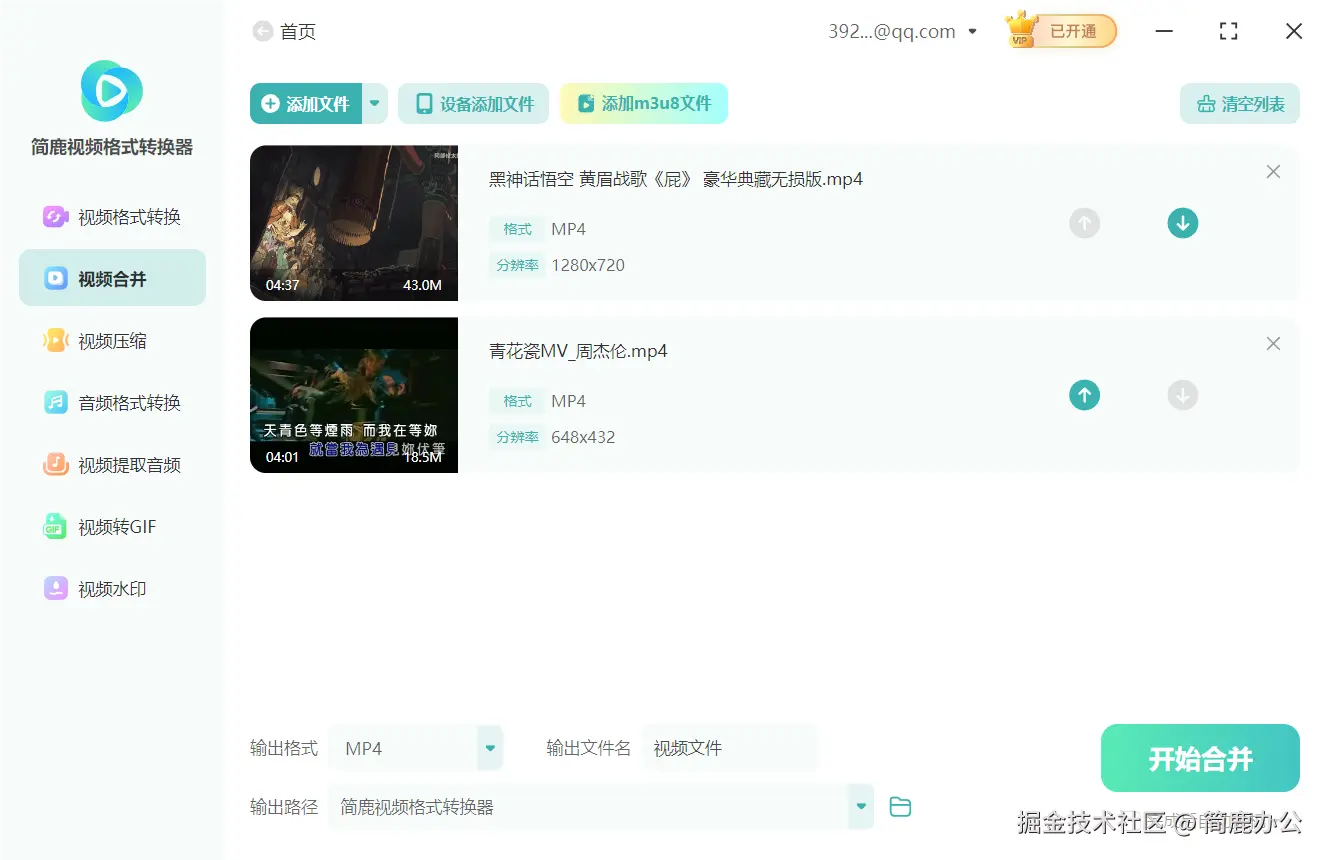Viewport: 1326px width, 860px height.
Task: Click 清空列表 to clear the list
Action: (x=1240, y=103)
